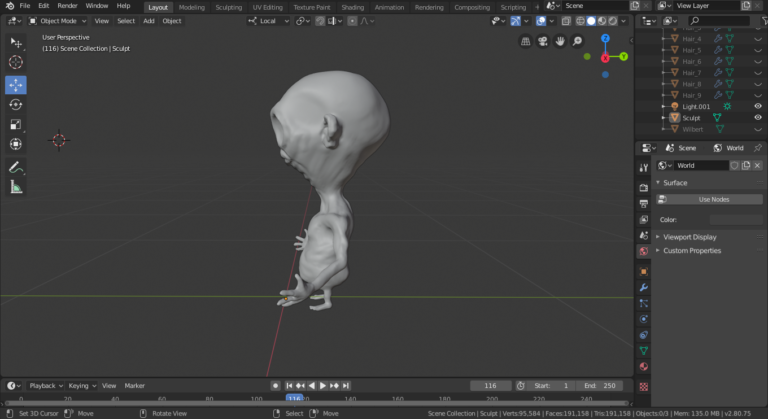Switch to the Sculpting workspace tab
Viewport: 768px width, 419px height.
[228, 6]
